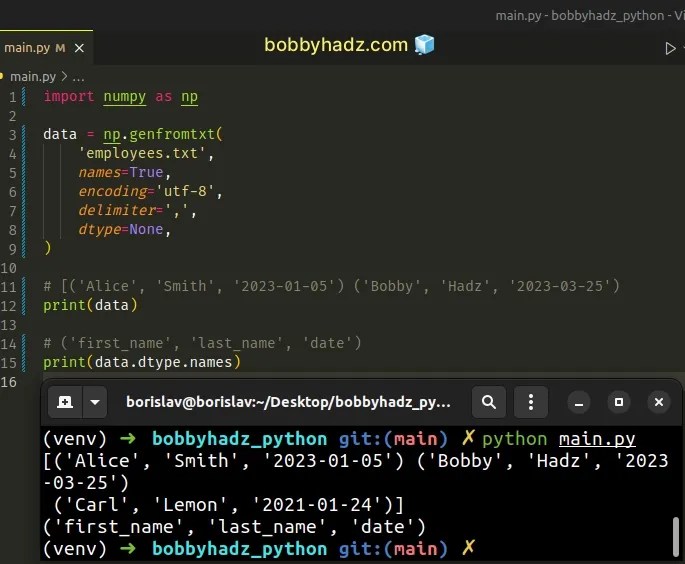The width and height of the screenshot is (685, 564).
Task: Click print(data) on line 12
Action: [90, 305]
